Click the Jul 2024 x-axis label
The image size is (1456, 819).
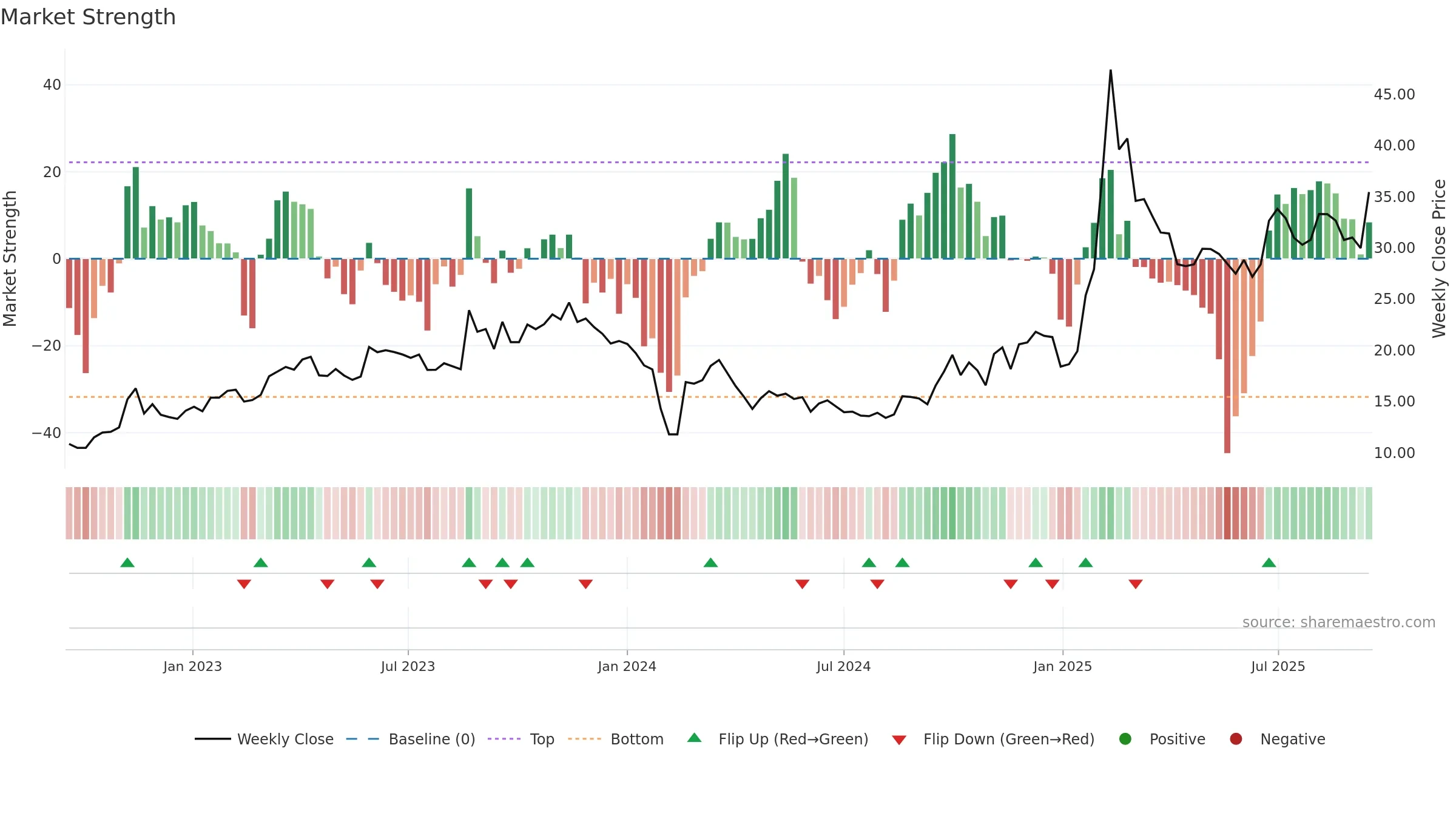pyautogui.click(x=844, y=666)
